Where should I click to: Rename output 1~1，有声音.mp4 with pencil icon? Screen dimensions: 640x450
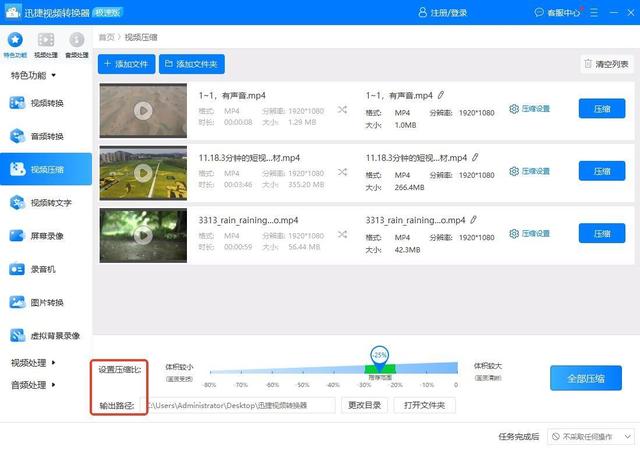[x=441, y=95]
